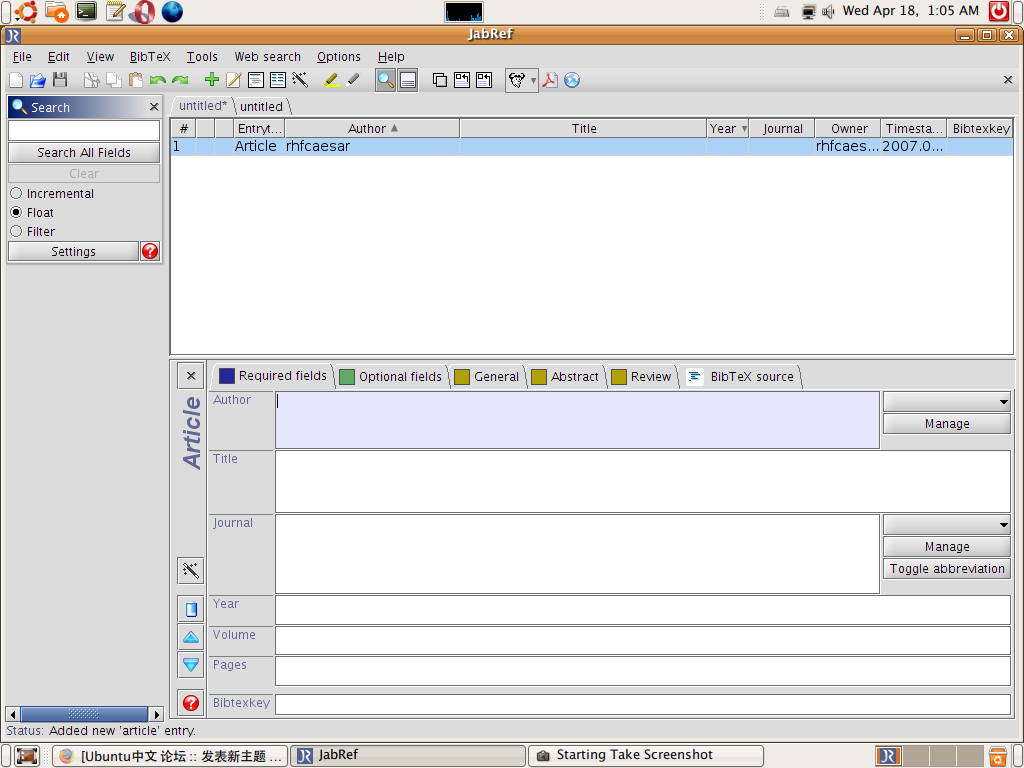The height and width of the screenshot is (768, 1024).
Task: Click the Unmark entries icon
Action: click(353, 80)
